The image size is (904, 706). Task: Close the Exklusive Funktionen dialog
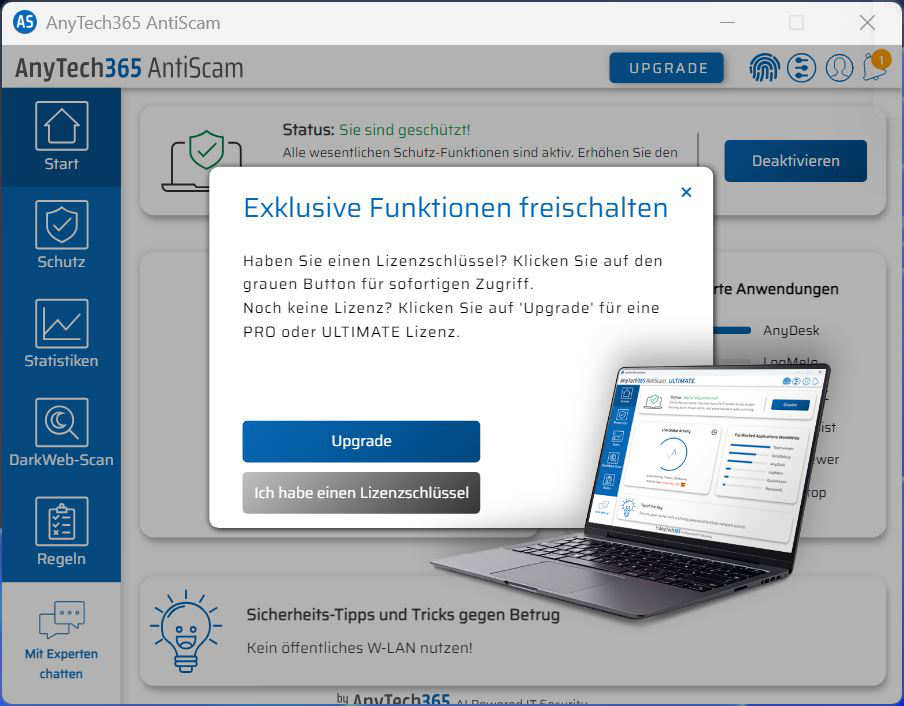click(686, 192)
